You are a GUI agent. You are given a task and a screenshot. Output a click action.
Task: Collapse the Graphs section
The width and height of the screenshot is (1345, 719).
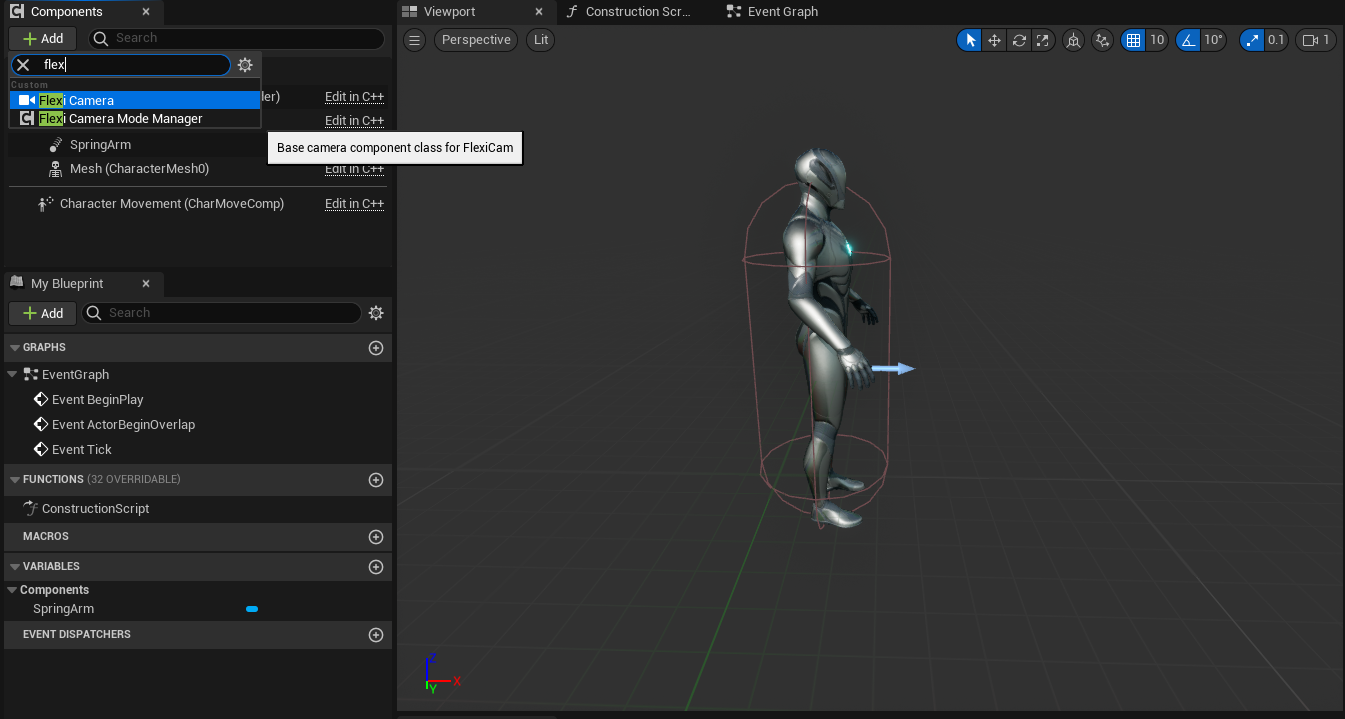coord(14,348)
